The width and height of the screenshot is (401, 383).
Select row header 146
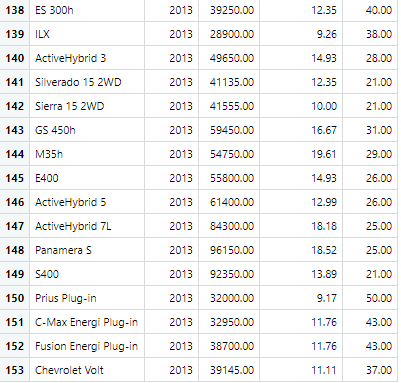15,202
